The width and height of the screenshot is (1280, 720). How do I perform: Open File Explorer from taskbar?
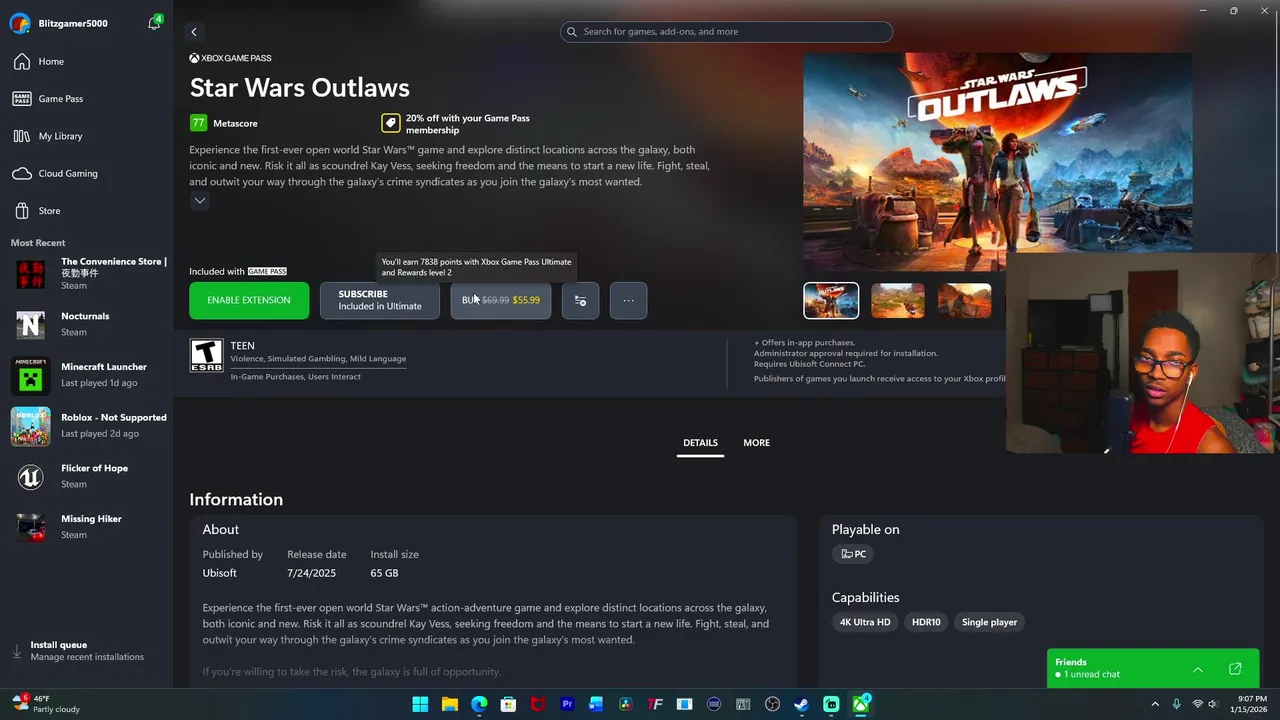449,704
